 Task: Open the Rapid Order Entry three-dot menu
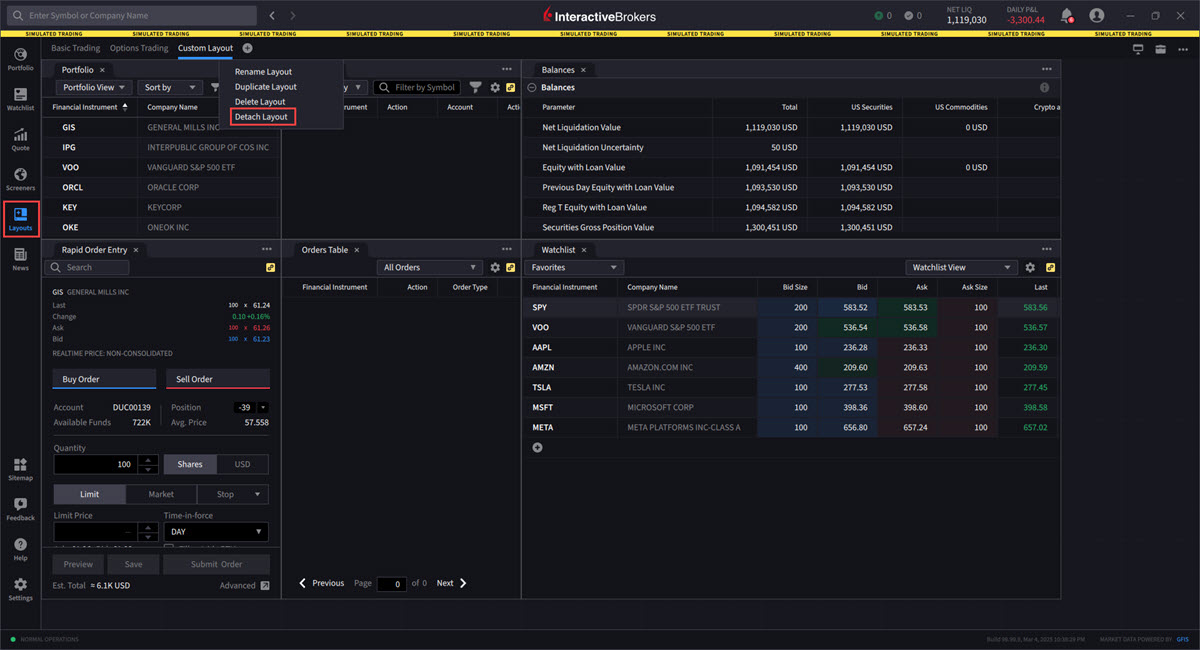point(267,249)
